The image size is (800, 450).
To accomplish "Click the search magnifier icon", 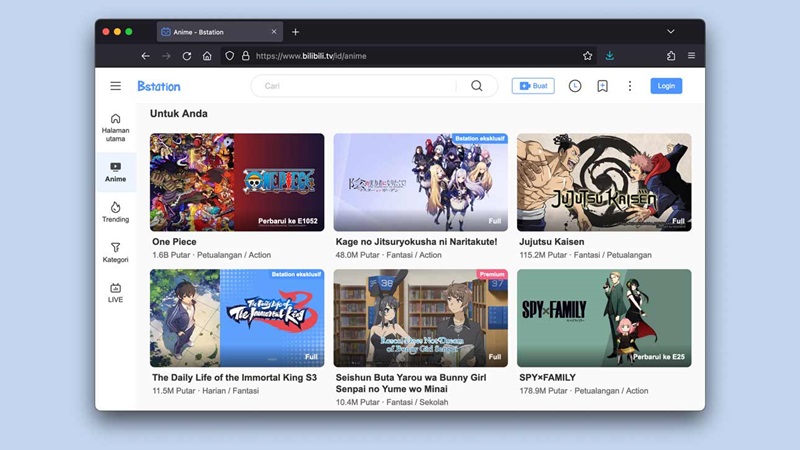I will [477, 86].
